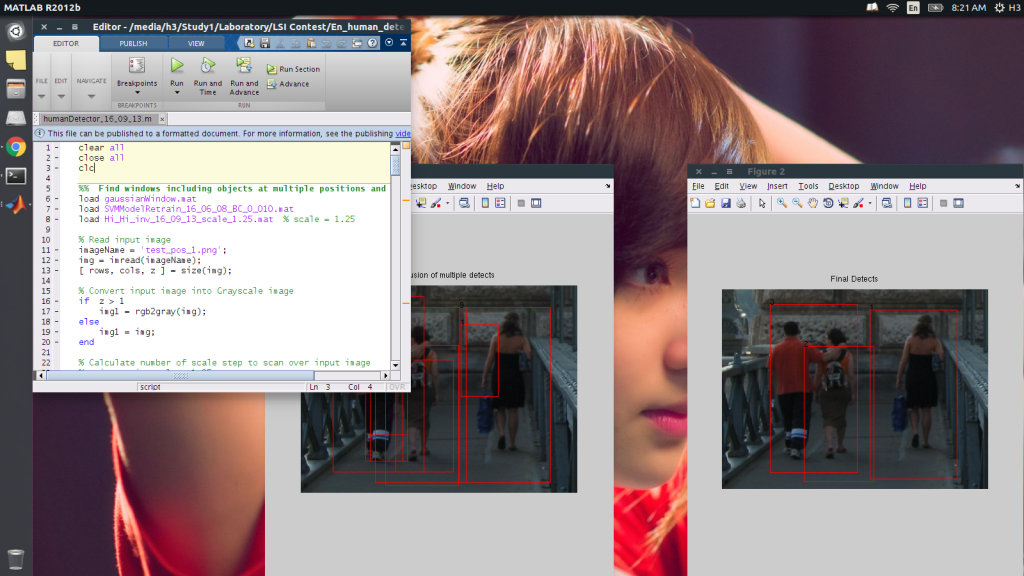Click editor horizontal scrollbar right arrow
The image size is (1024, 576).
point(385,376)
